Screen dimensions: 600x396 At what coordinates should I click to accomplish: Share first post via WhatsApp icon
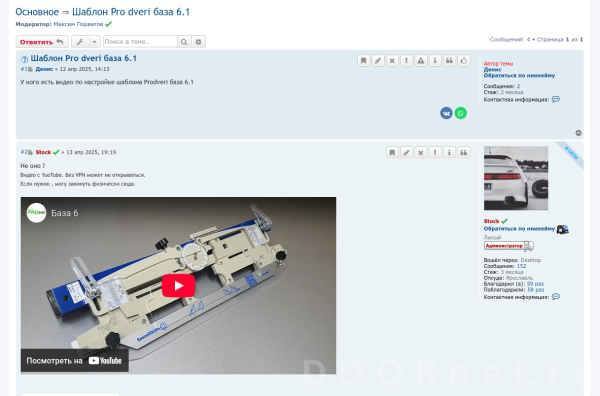point(461,113)
